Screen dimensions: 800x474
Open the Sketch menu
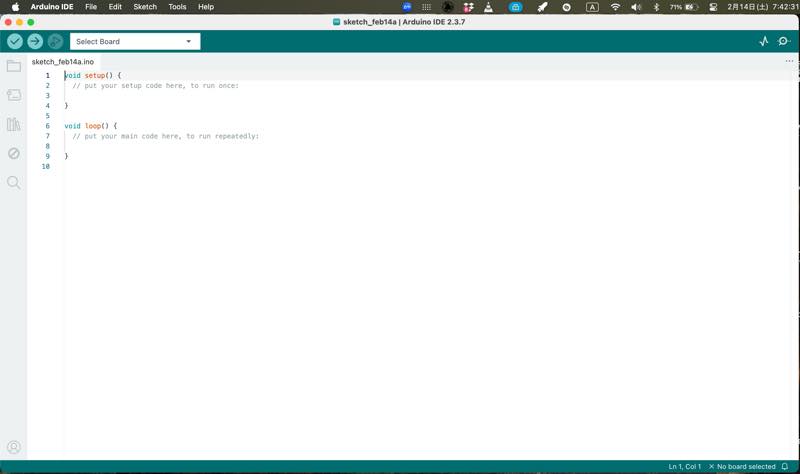tap(145, 7)
